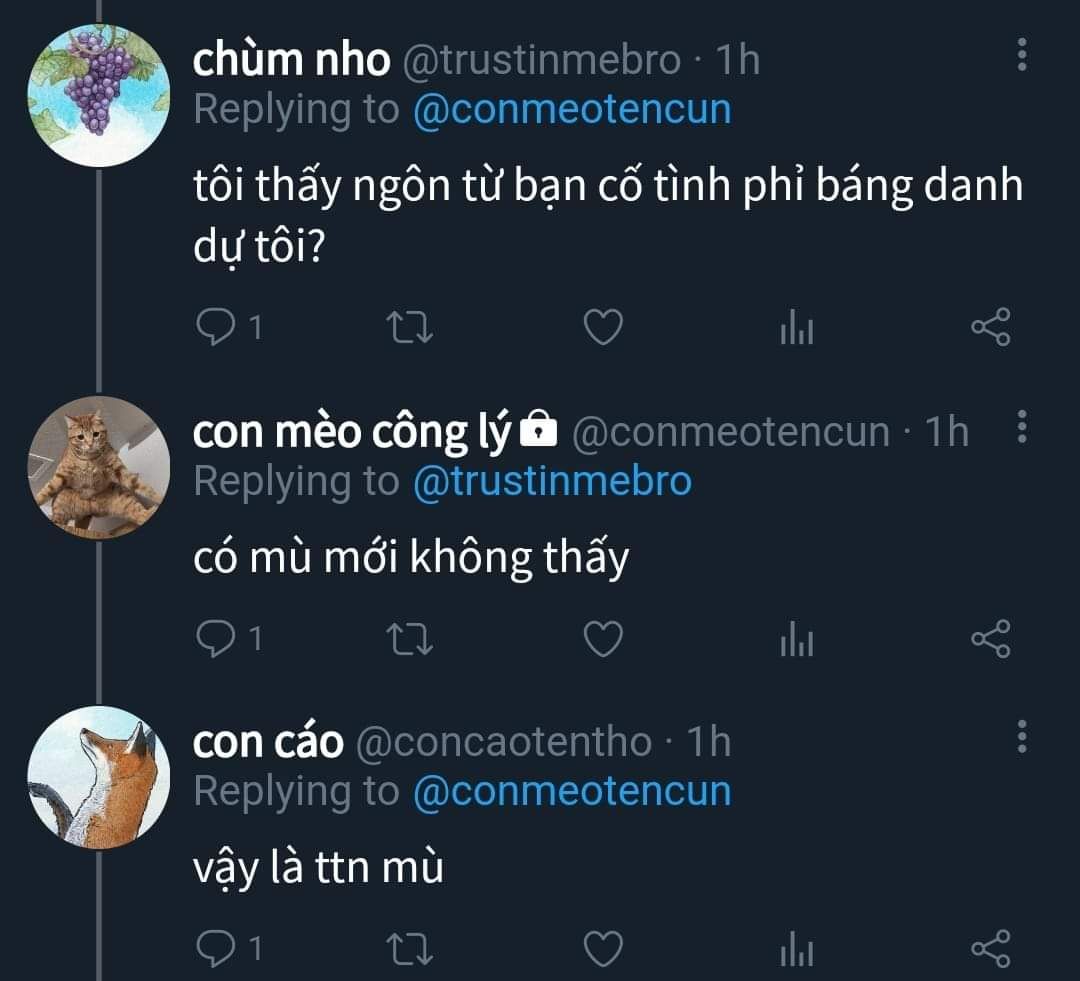The width and height of the screenshot is (1080, 981).
Task: View analytics for con cáo's tweet
Action: [797, 949]
